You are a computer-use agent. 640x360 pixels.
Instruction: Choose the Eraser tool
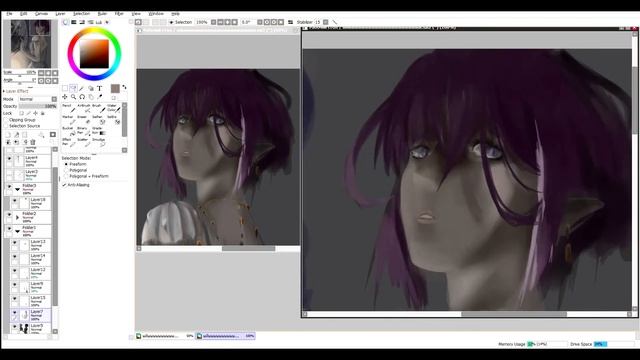(84, 120)
